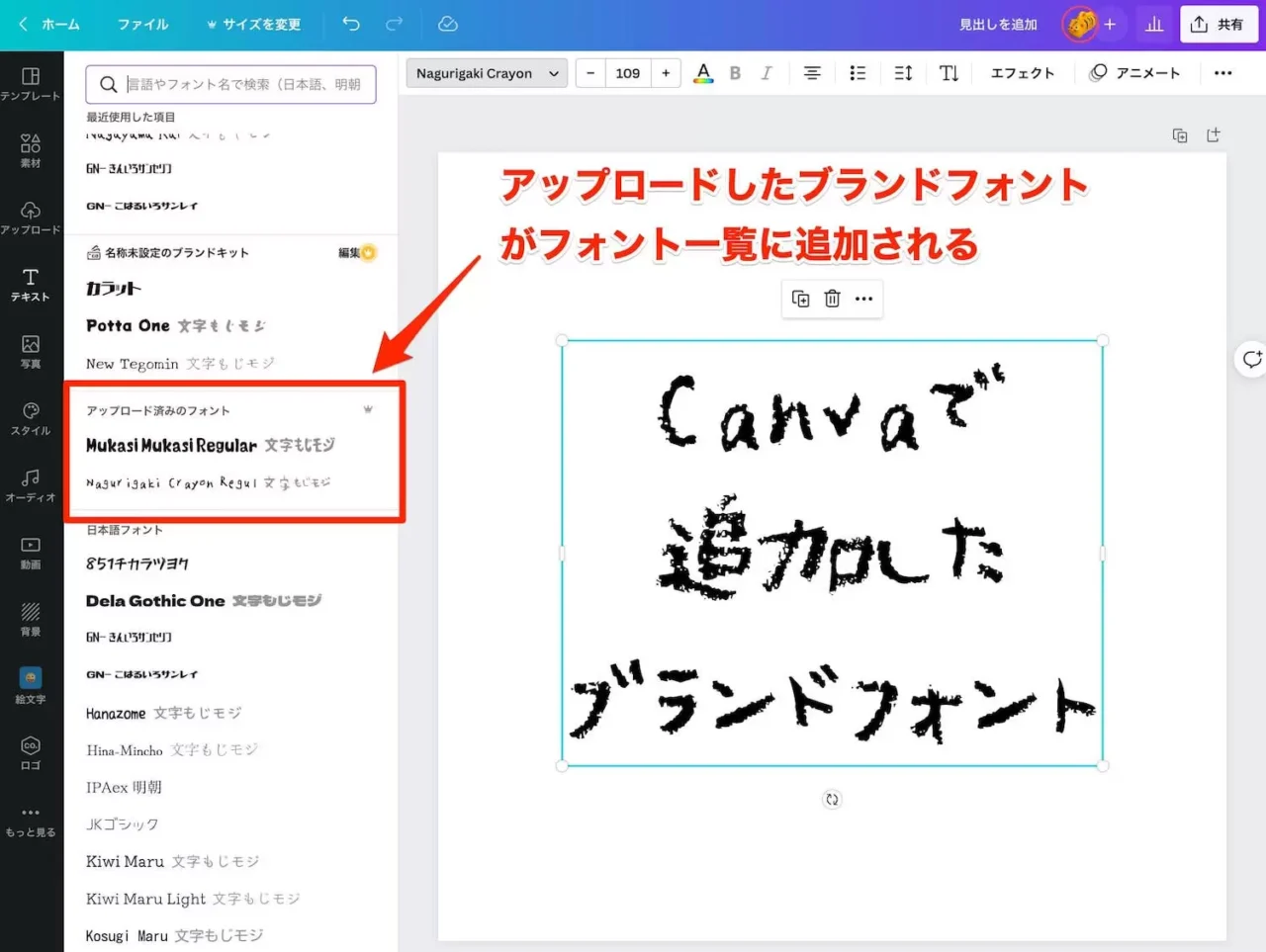Open the テンプレート sidebar panel
The height and width of the screenshot is (952, 1266).
point(31,83)
